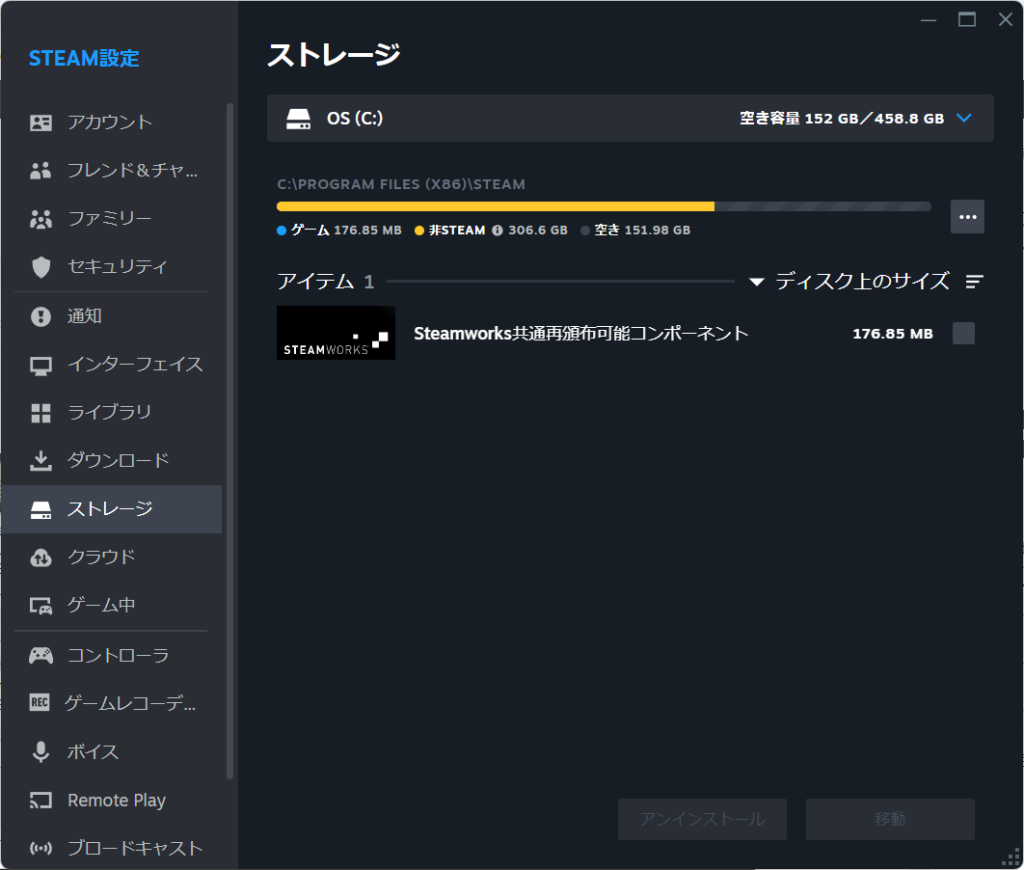The height and width of the screenshot is (870, 1024).
Task: Open ゲームレコーデ settings via REC icon
Action: coord(40,703)
